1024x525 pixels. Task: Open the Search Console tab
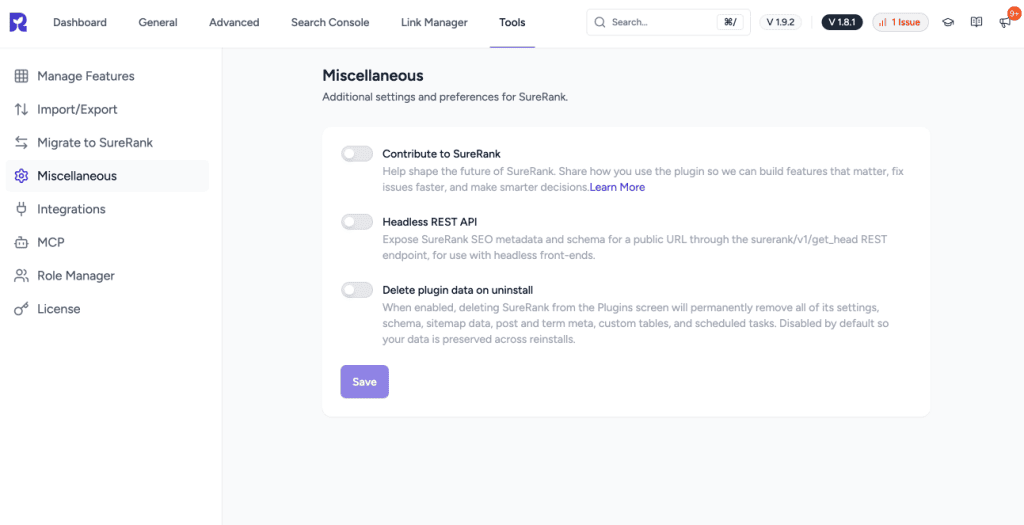tap(330, 22)
